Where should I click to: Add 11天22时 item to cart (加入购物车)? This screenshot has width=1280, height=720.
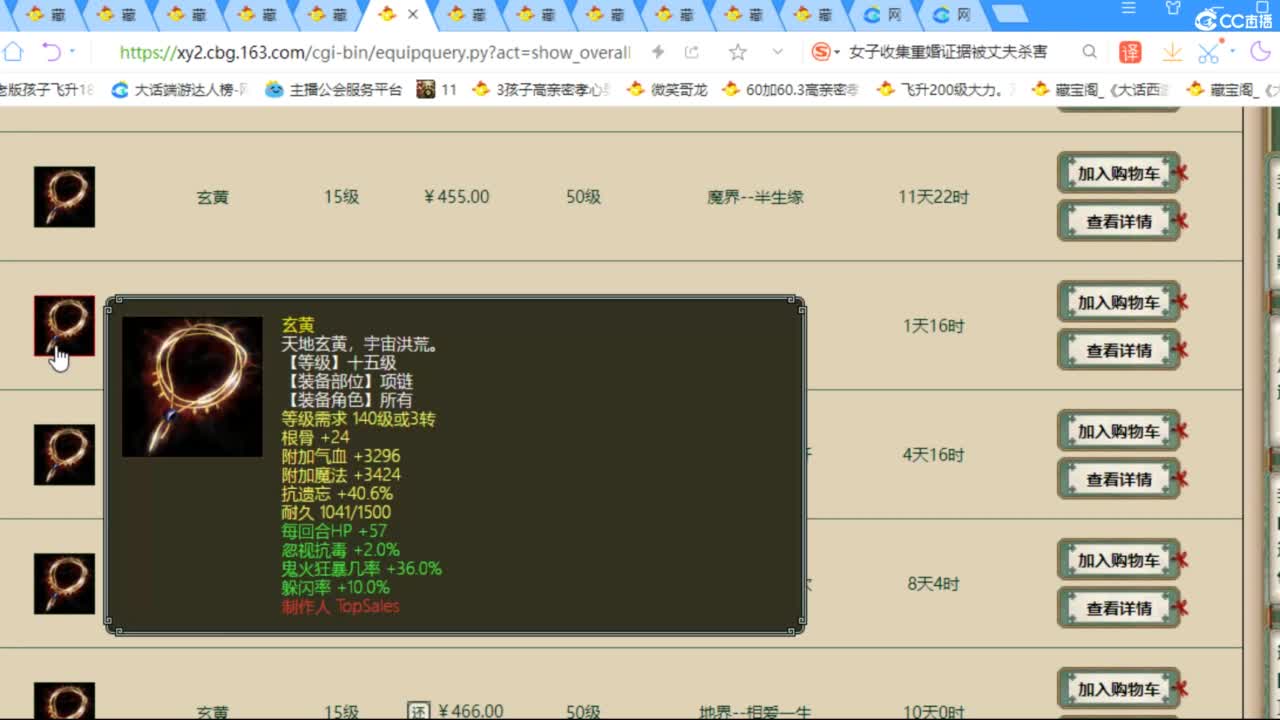tap(1118, 173)
